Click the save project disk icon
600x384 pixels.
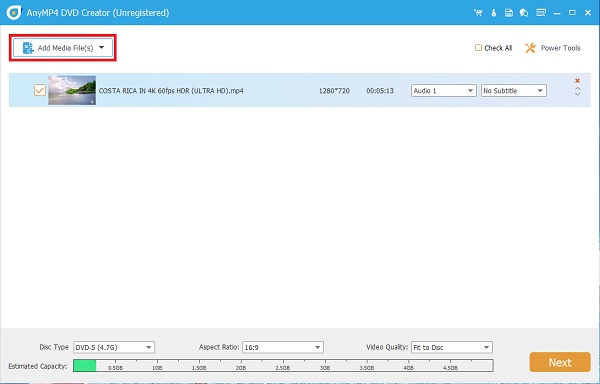click(x=509, y=13)
